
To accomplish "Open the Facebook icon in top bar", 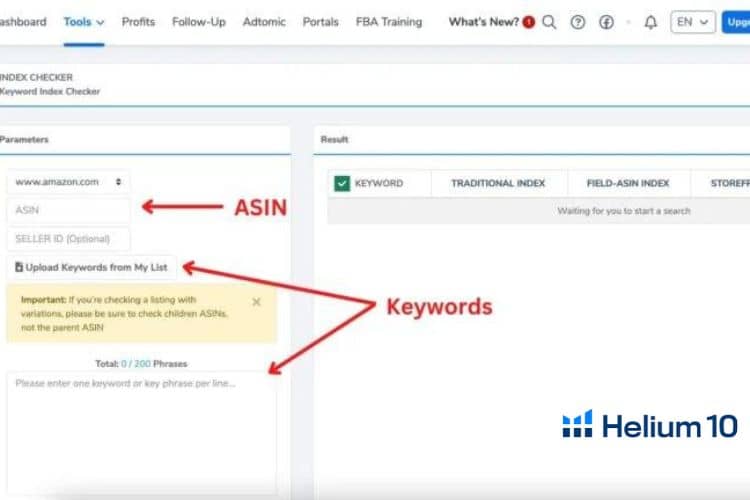I will pos(607,22).
